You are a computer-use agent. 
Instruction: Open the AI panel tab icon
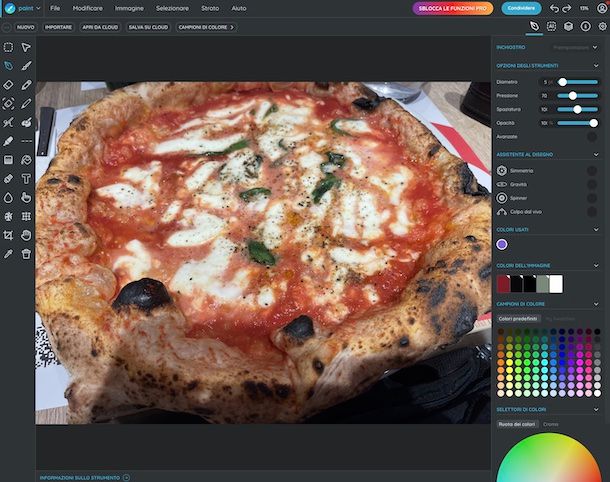(551, 26)
